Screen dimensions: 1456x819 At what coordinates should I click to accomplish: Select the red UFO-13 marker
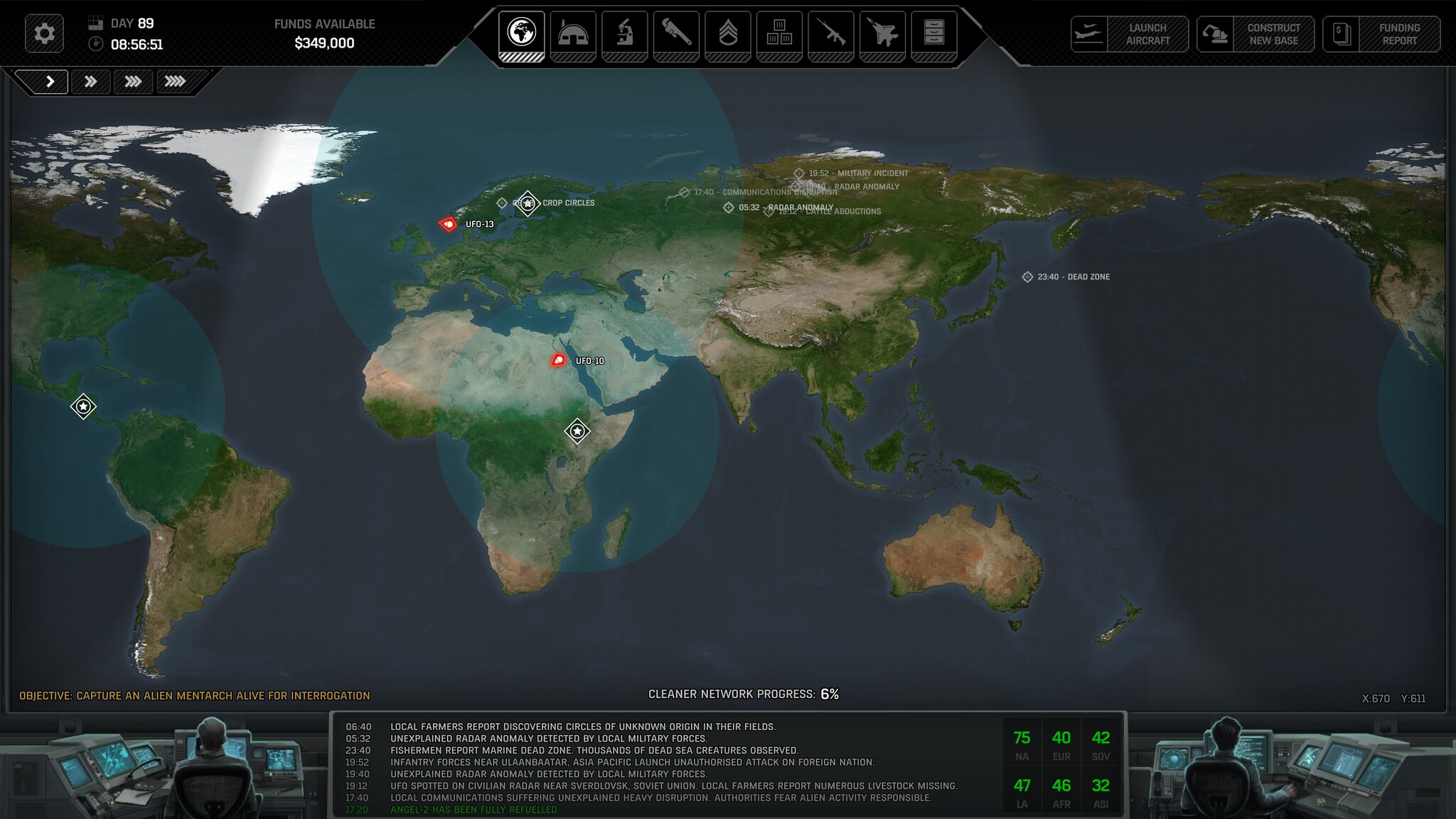point(448,225)
